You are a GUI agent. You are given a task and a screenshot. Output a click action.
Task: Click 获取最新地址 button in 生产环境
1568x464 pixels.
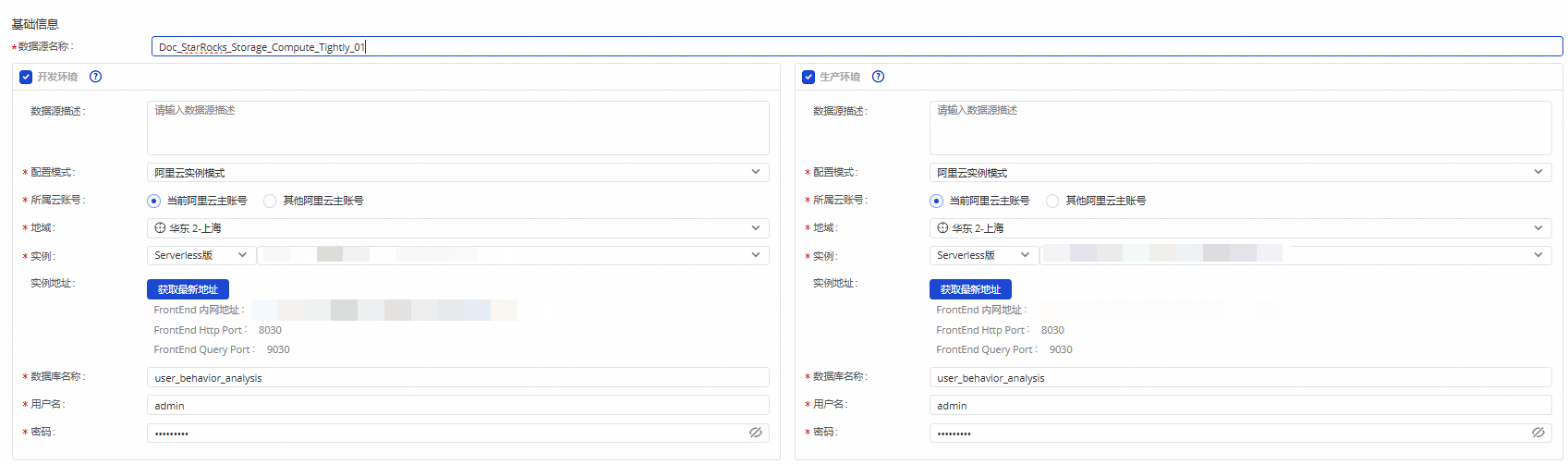click(x=970, y=289)
